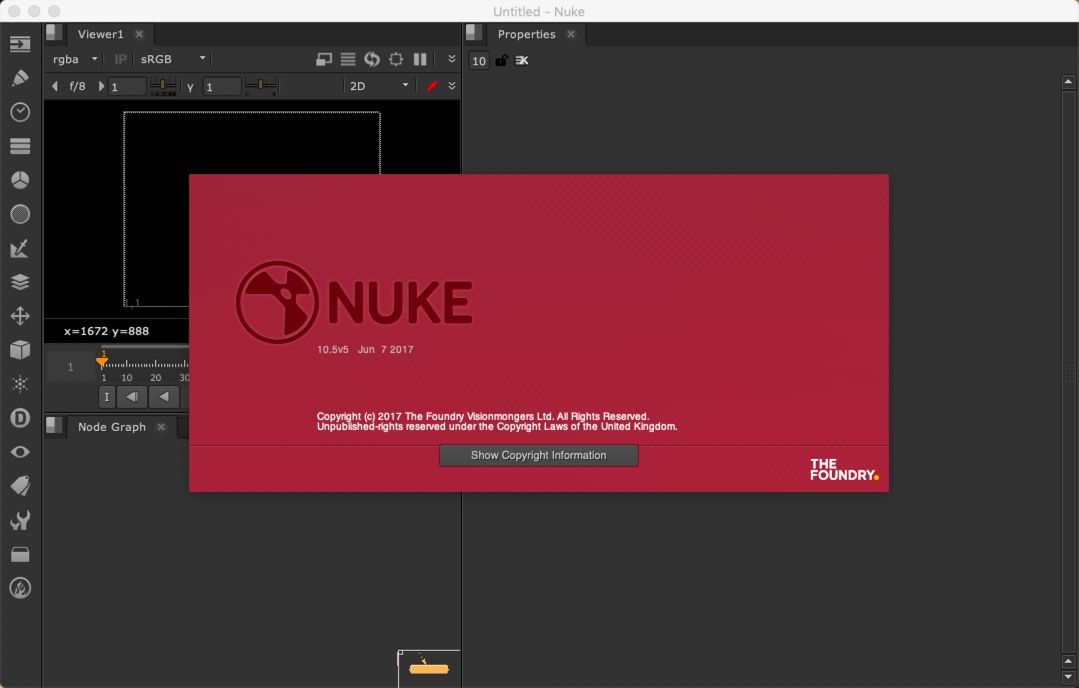1079x688 pixels.
Task: Open Properties pane content menu icon
Action: [x=473, y=33]
